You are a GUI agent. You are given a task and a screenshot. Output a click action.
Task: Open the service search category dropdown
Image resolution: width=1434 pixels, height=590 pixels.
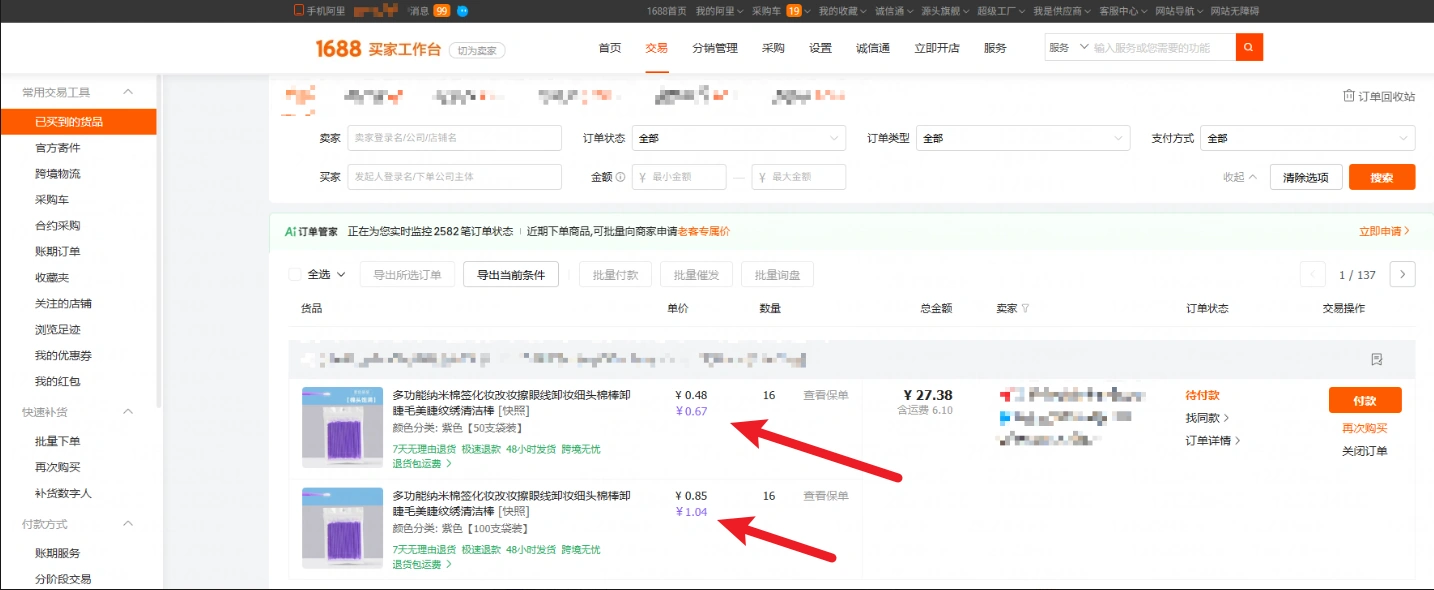[x=1068, y=47]
